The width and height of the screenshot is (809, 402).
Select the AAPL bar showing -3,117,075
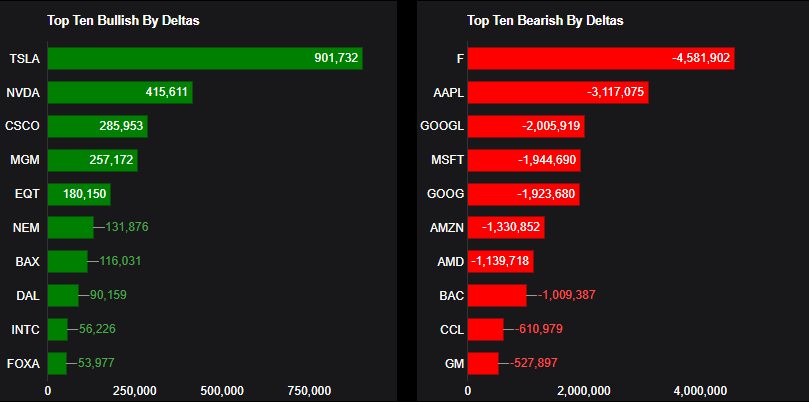558,93
